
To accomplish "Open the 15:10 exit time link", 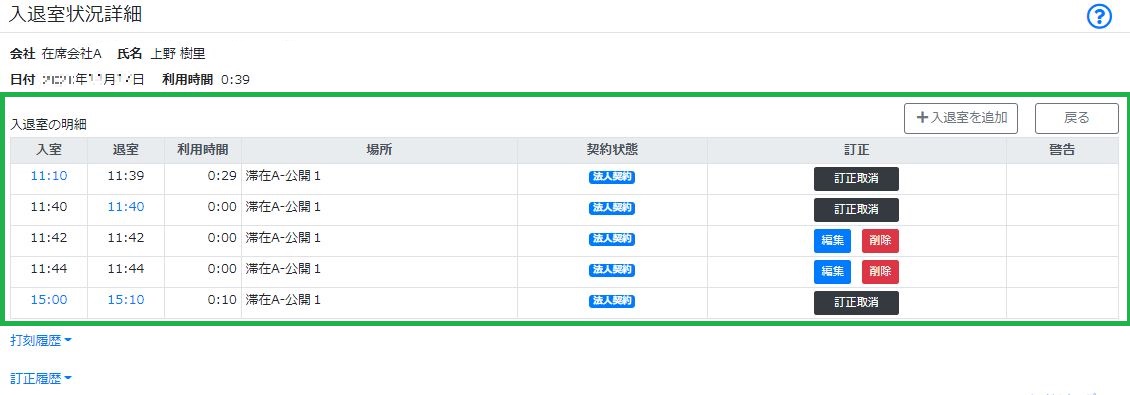I will tap(126, 300).
